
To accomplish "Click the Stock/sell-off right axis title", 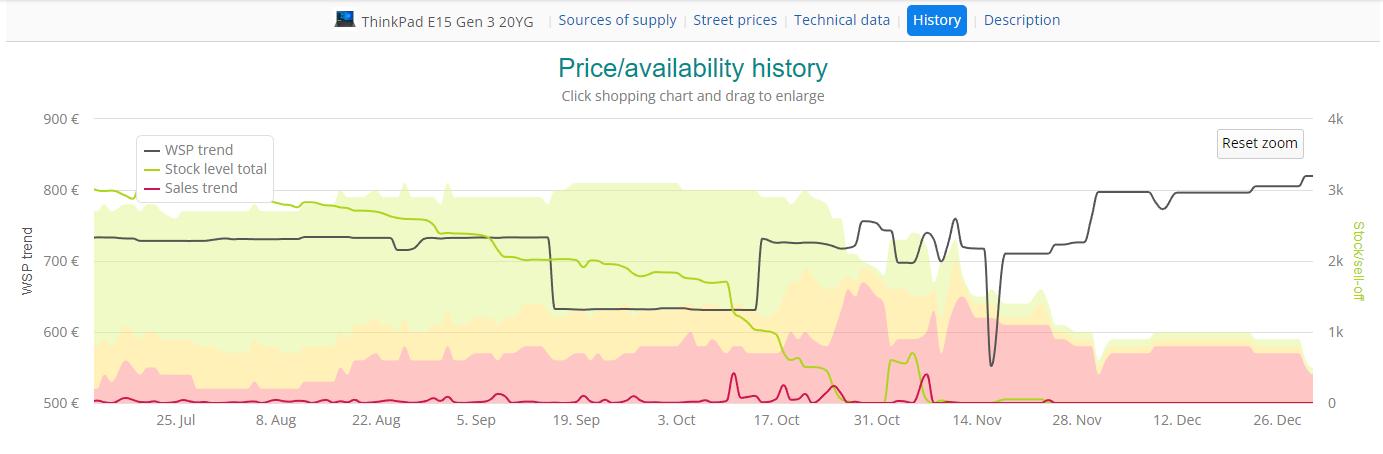I will [1358, 261].
